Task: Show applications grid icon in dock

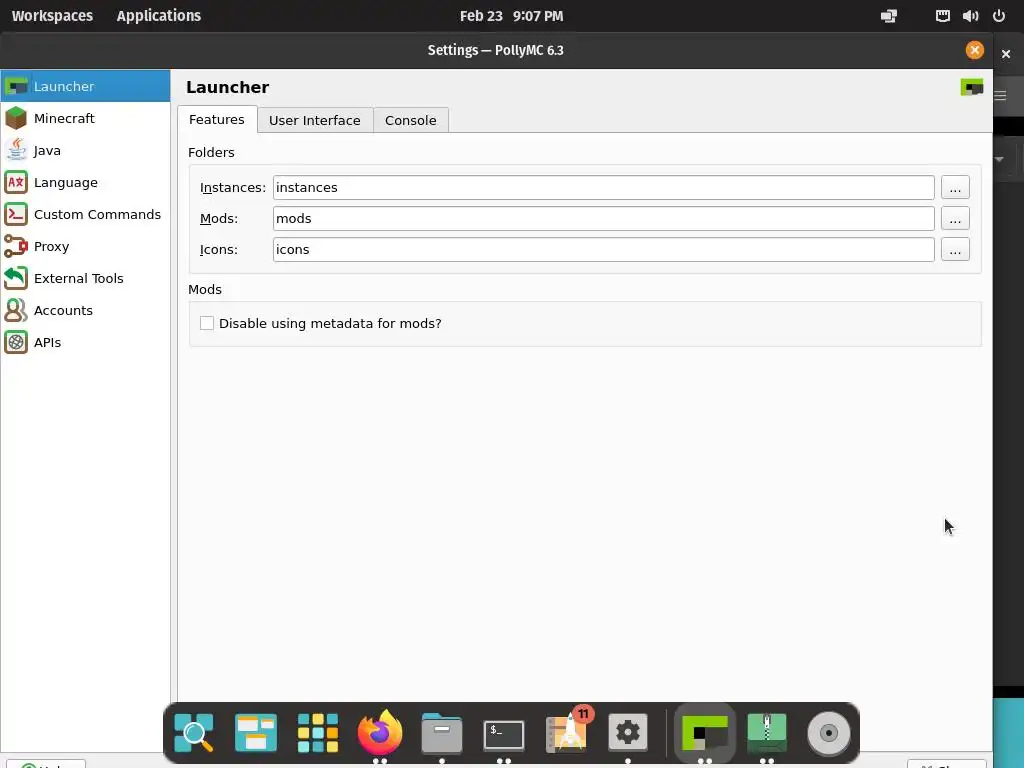Action: point(317,733)
